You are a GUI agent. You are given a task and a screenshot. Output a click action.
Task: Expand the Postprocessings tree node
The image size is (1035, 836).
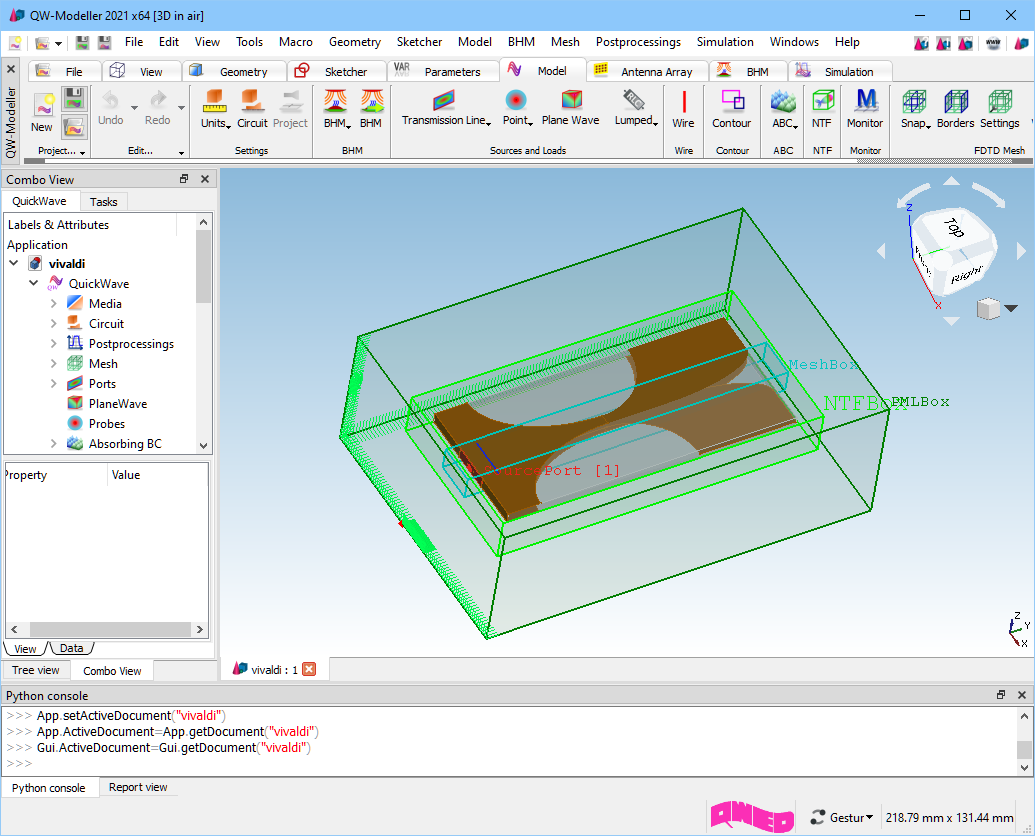(x=54, y=343)
